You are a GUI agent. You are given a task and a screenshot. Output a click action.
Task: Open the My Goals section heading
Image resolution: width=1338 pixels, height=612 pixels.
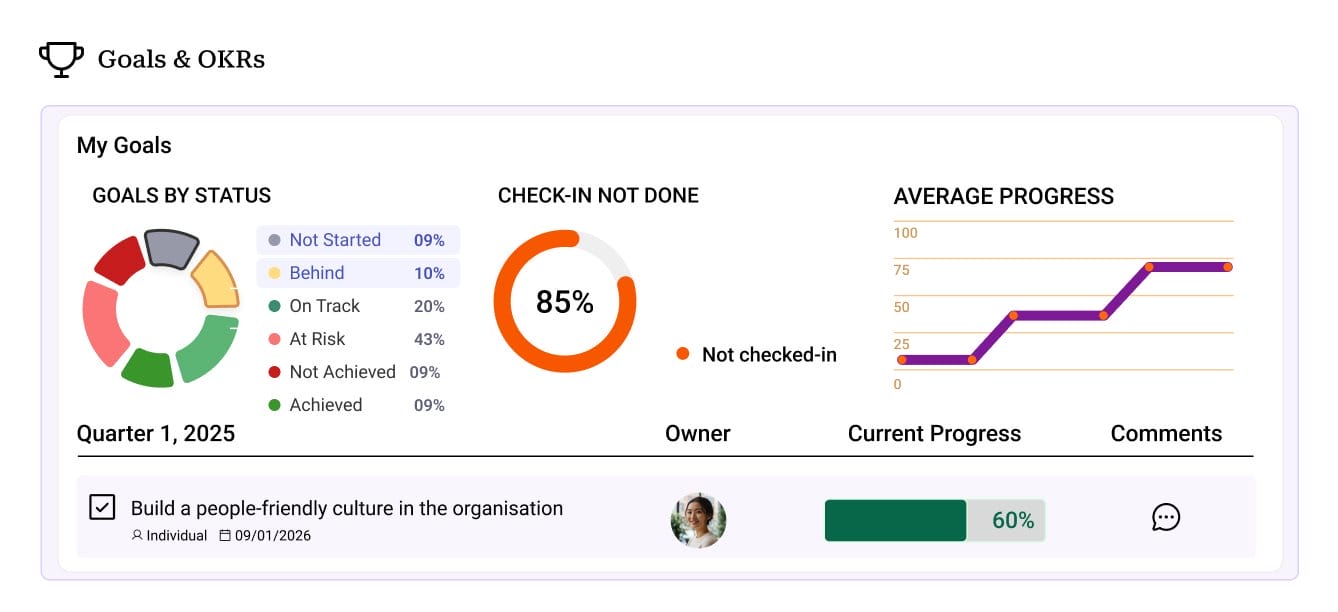point(124,145)
